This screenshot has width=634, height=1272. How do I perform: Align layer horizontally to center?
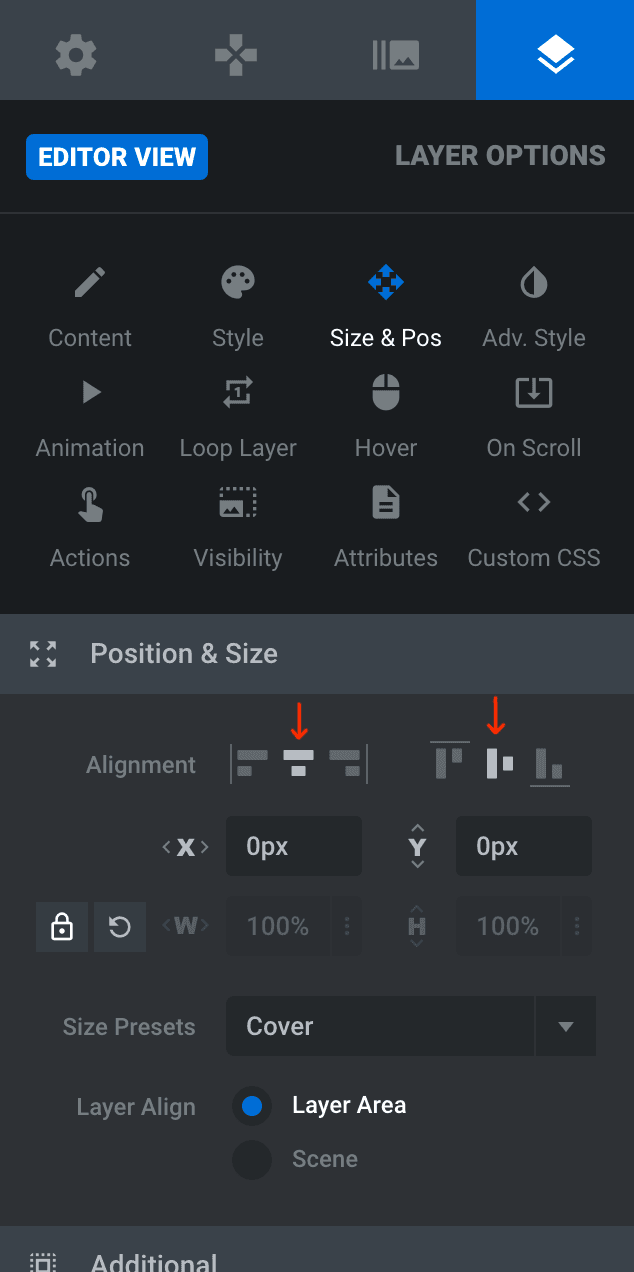(298, 764)
